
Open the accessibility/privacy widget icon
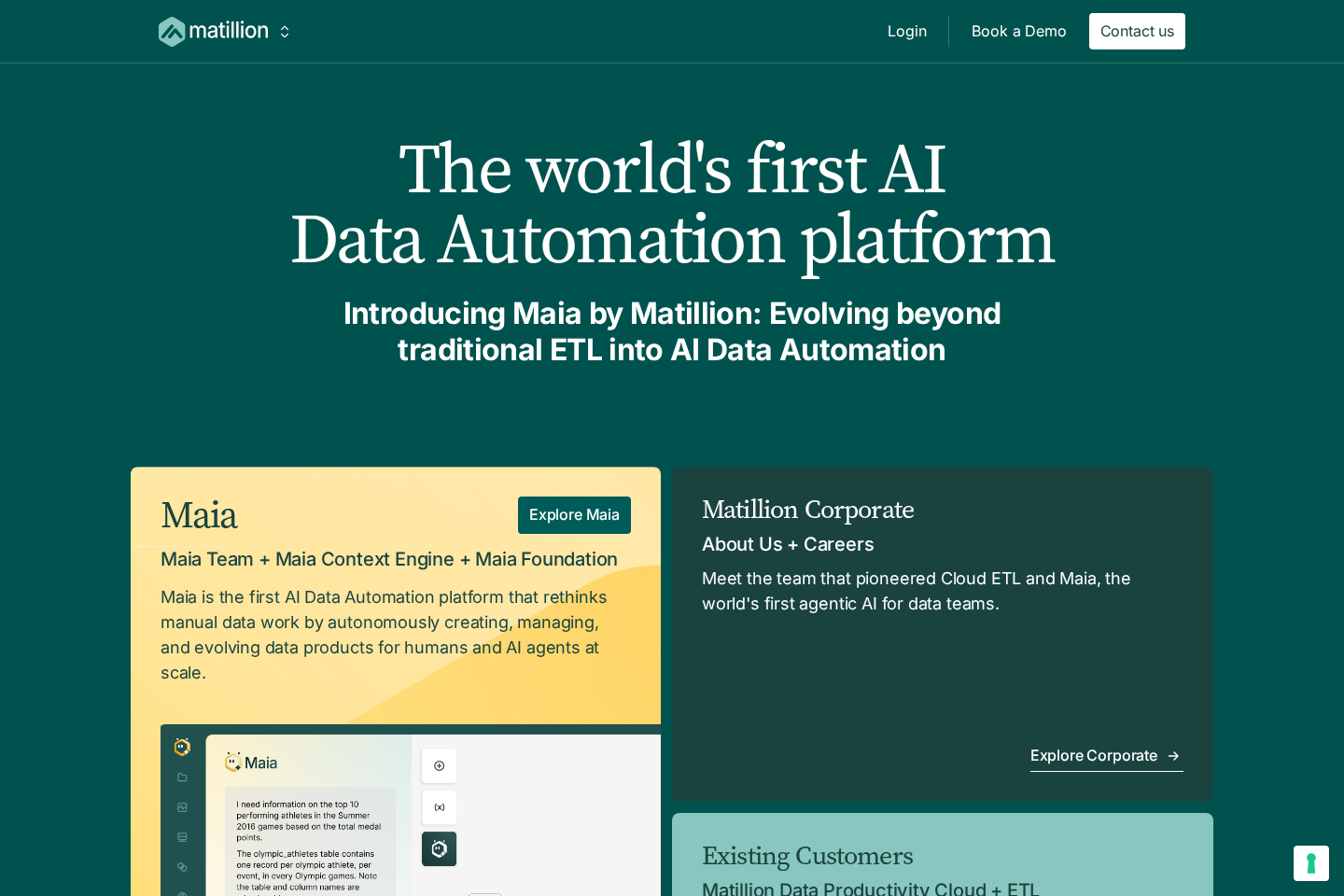(x=1311, y=863)
